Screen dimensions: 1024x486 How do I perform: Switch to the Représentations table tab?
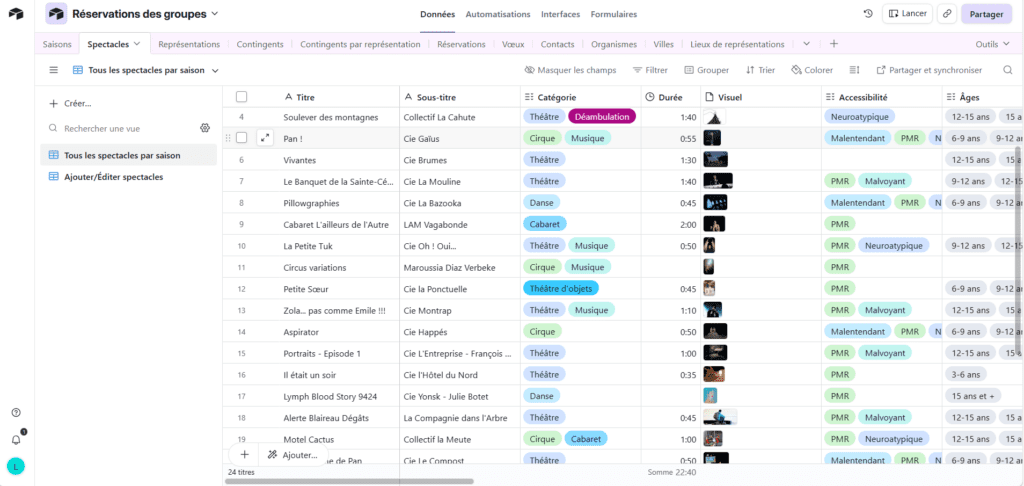coord(189,44)
